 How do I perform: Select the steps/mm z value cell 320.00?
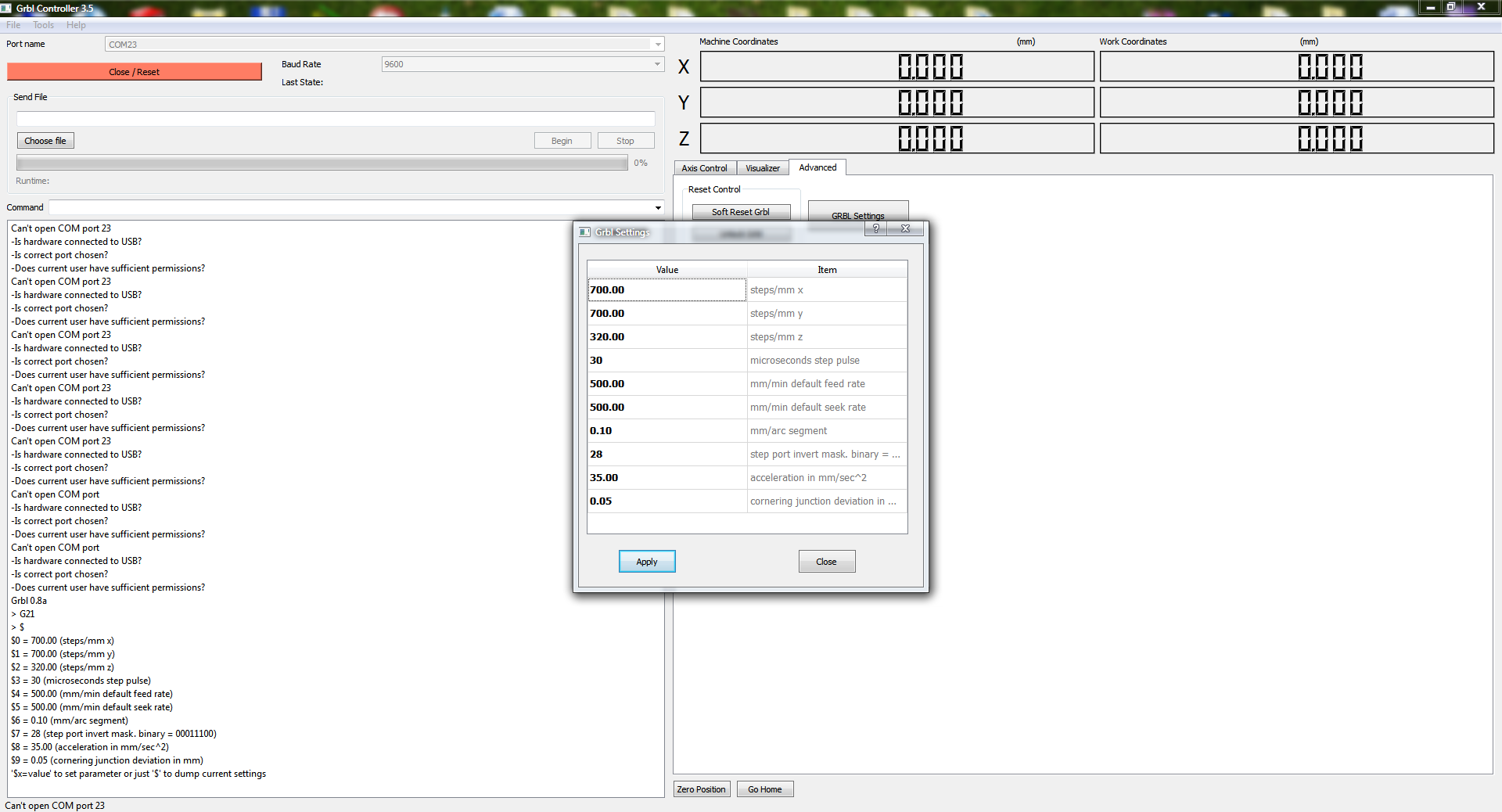667,337
